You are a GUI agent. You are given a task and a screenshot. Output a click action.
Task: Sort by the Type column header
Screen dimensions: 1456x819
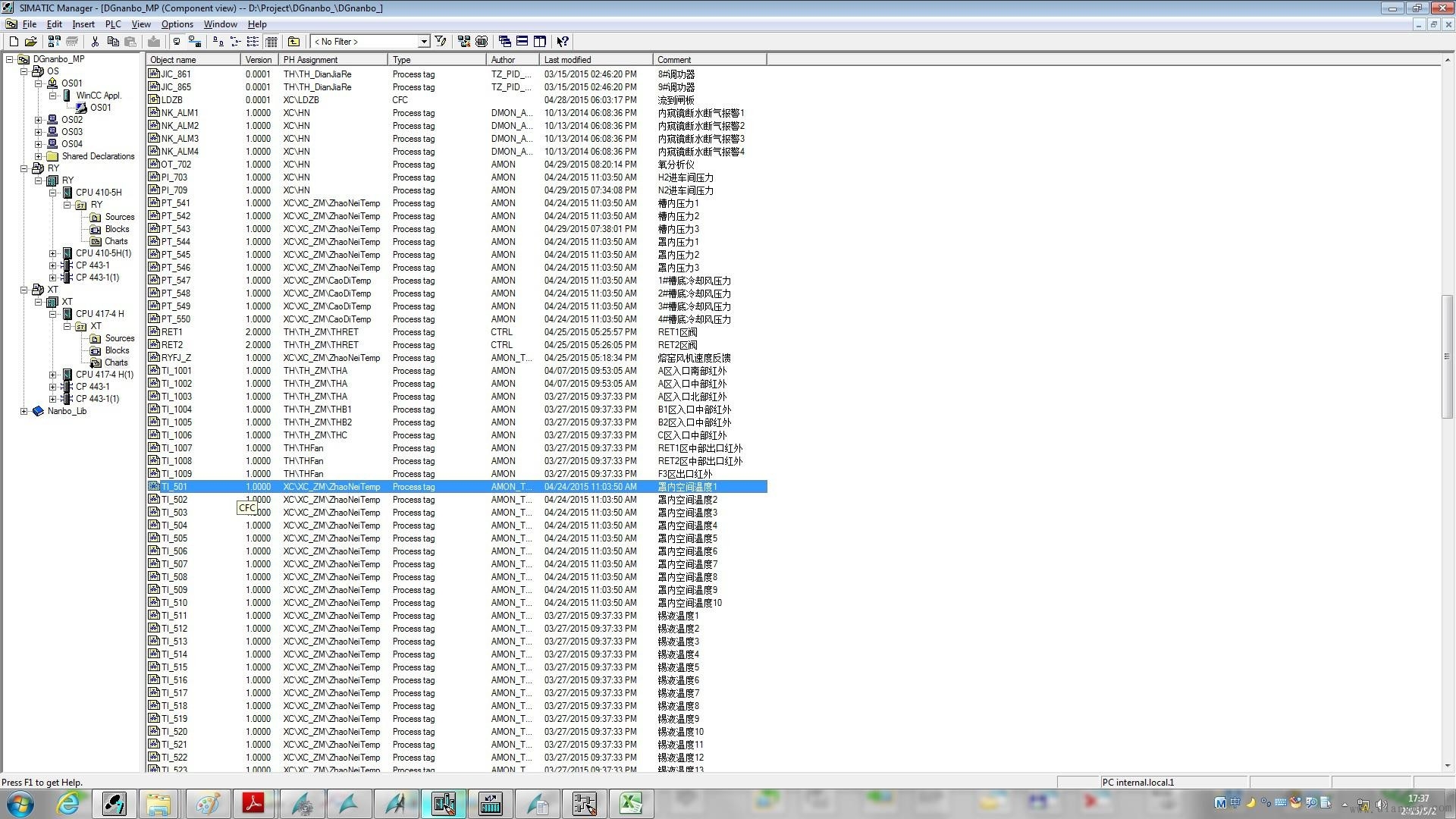click(x=437, y=60)
